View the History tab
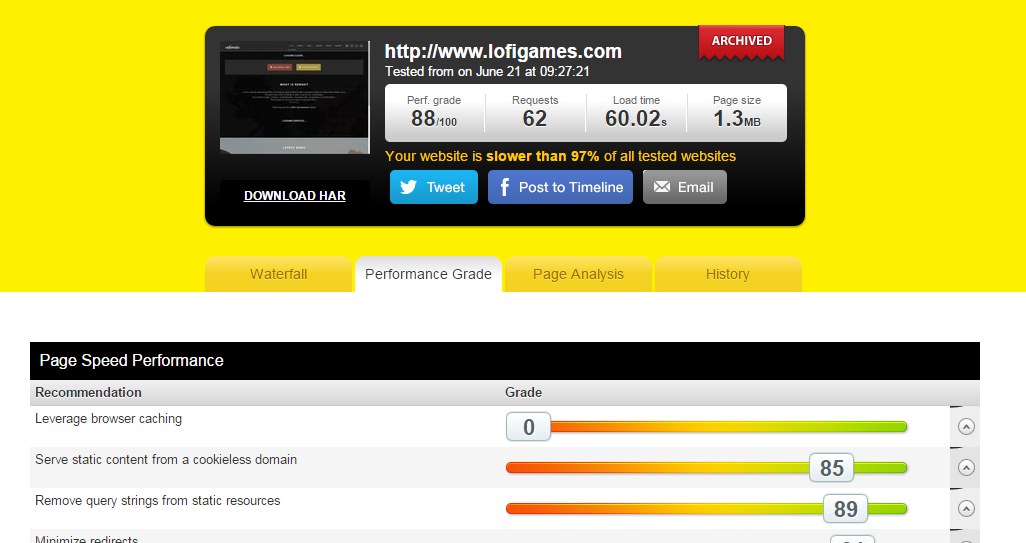The height and width of the screenshot is (543, 1026). (728, 274)
